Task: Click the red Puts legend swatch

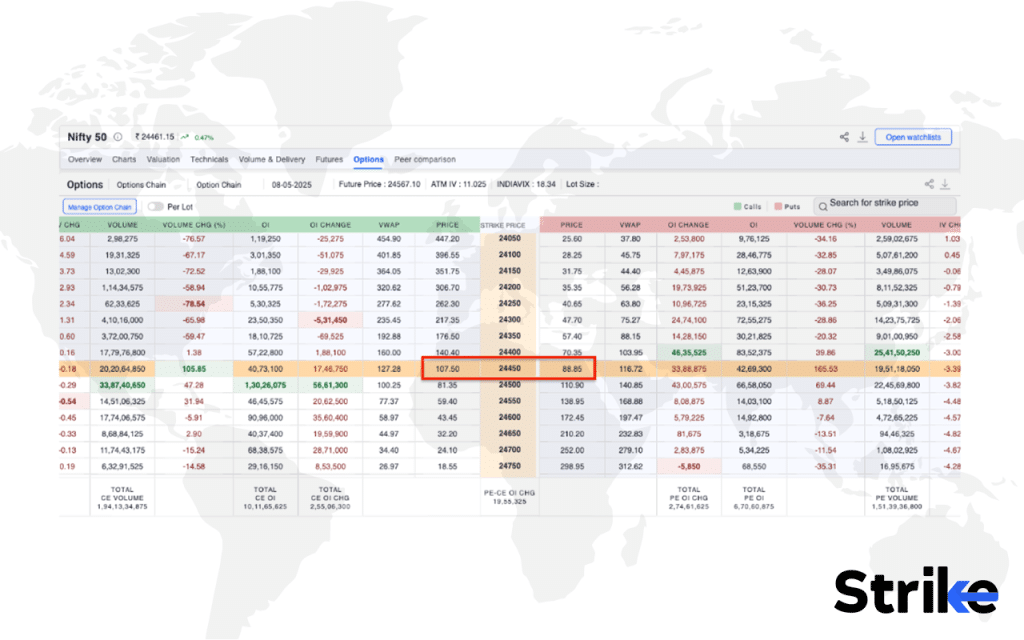Action: 778,206
